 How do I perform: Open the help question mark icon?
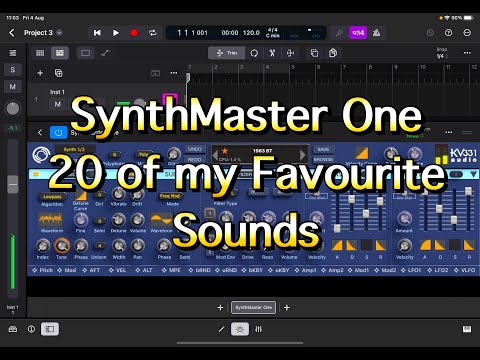[449, 33]
